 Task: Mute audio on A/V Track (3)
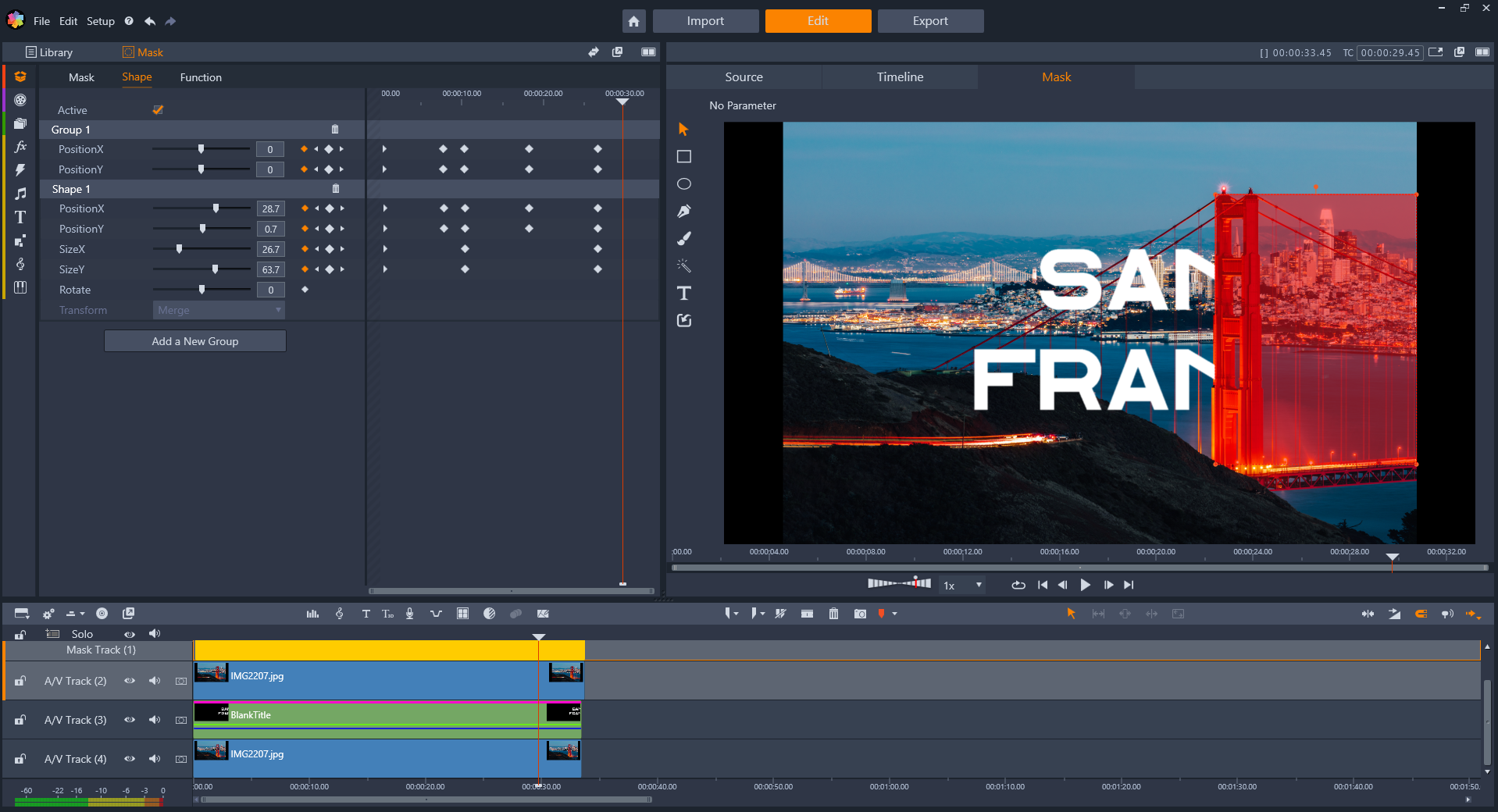point(155,719)
